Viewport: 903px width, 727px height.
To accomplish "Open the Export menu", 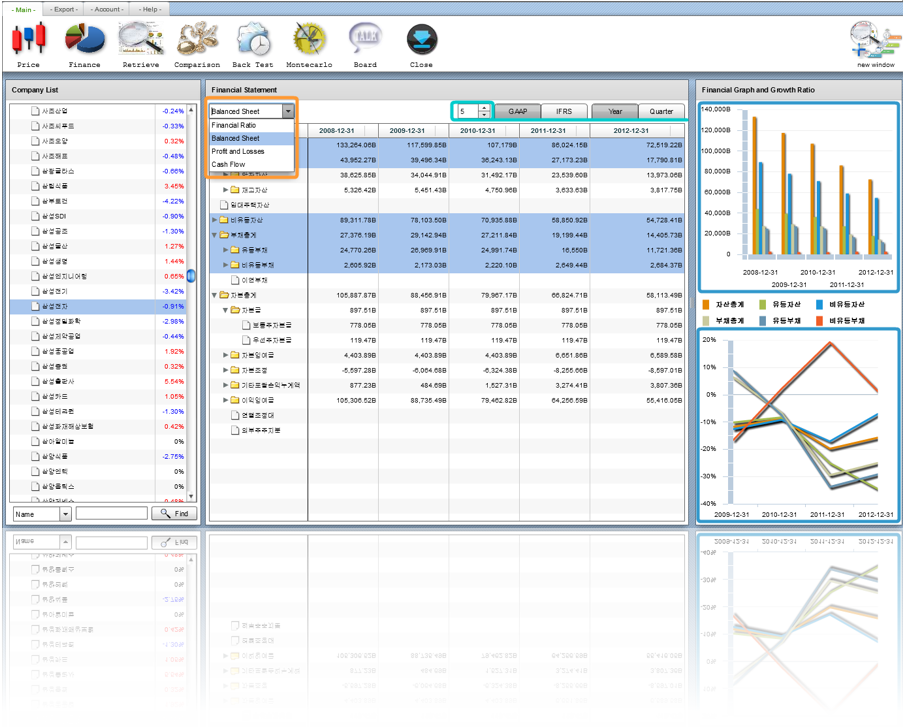I will [64, 8].
